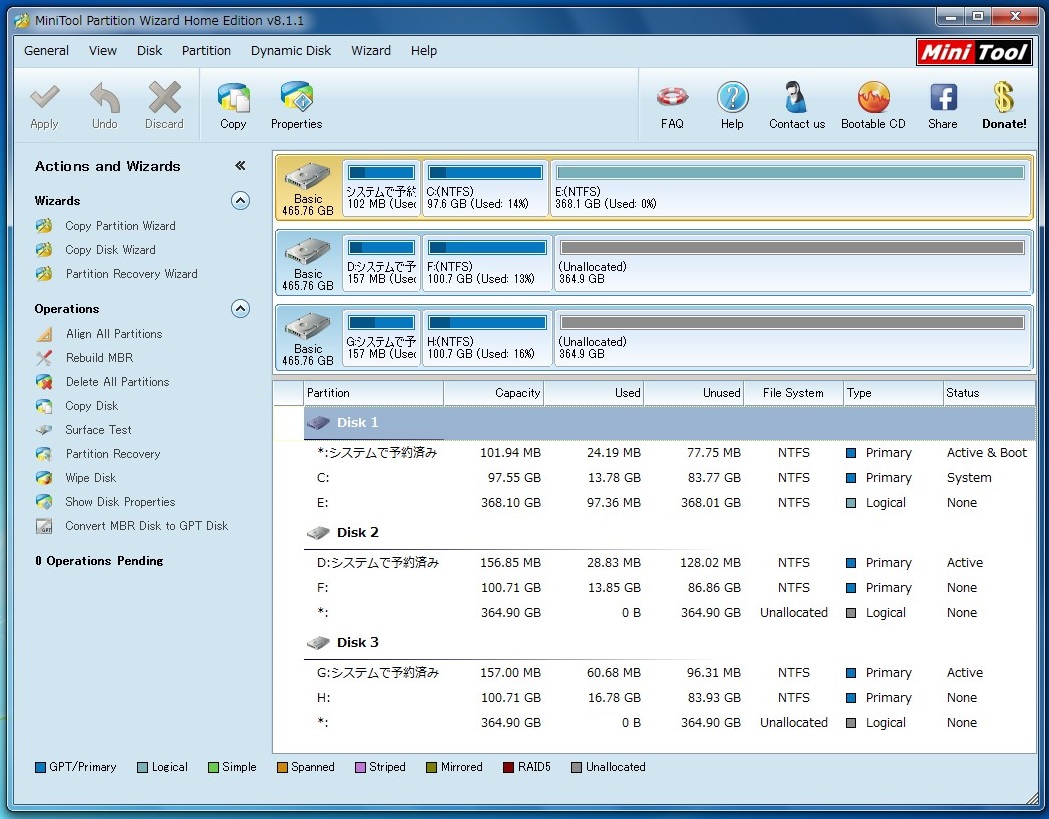Open the Dynamic Disk menu
Viewport: 1049px width, 819px height.
[291, 51]
